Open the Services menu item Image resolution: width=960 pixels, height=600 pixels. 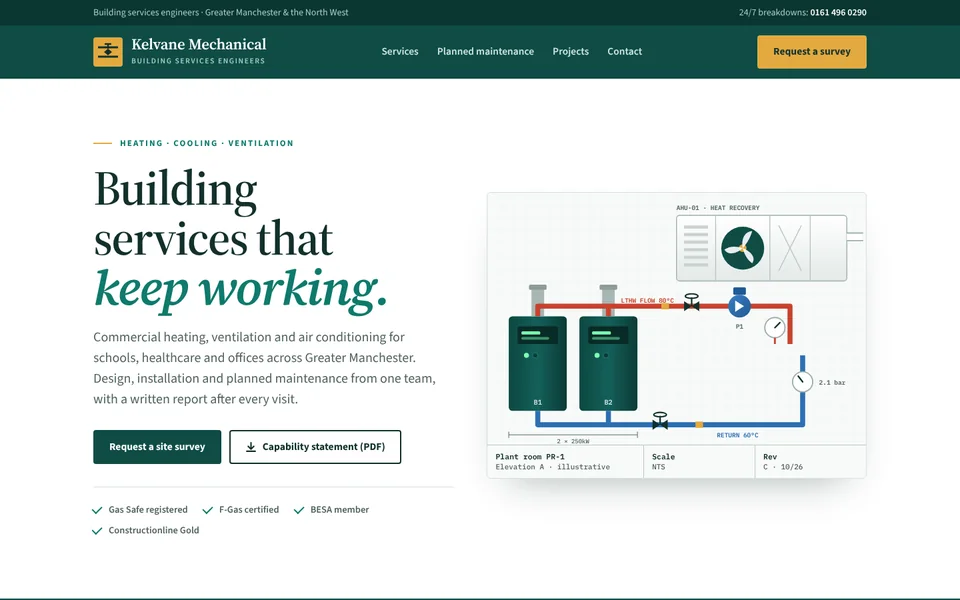pyautogui.click(x=400, y=51)
